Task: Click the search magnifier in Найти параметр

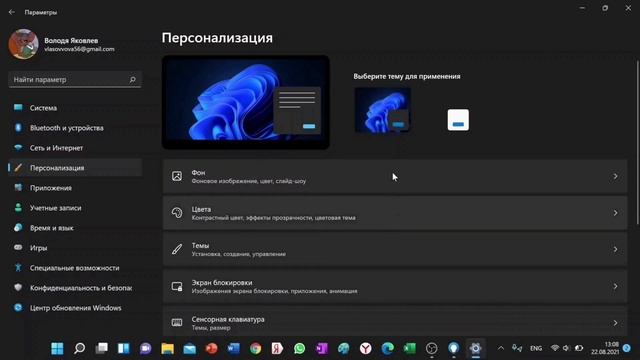Action: (x=132, y=80)
